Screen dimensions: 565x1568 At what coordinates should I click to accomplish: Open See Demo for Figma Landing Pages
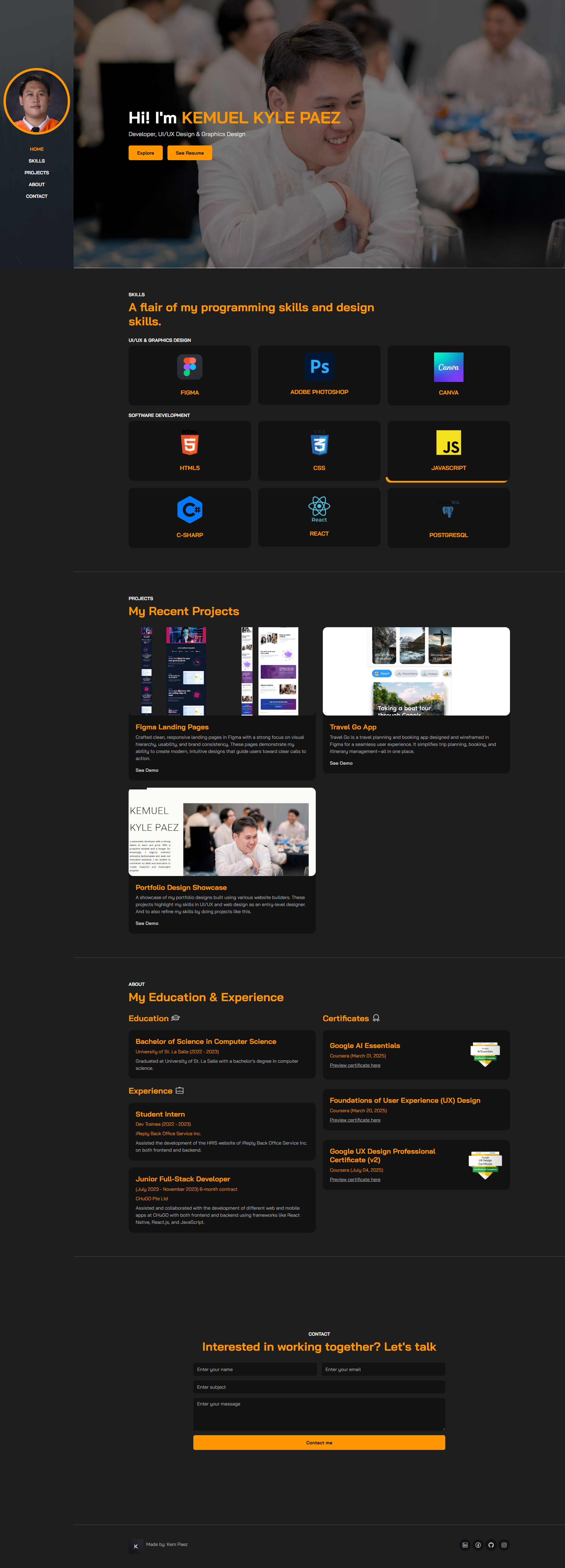[x=147, y=770]
